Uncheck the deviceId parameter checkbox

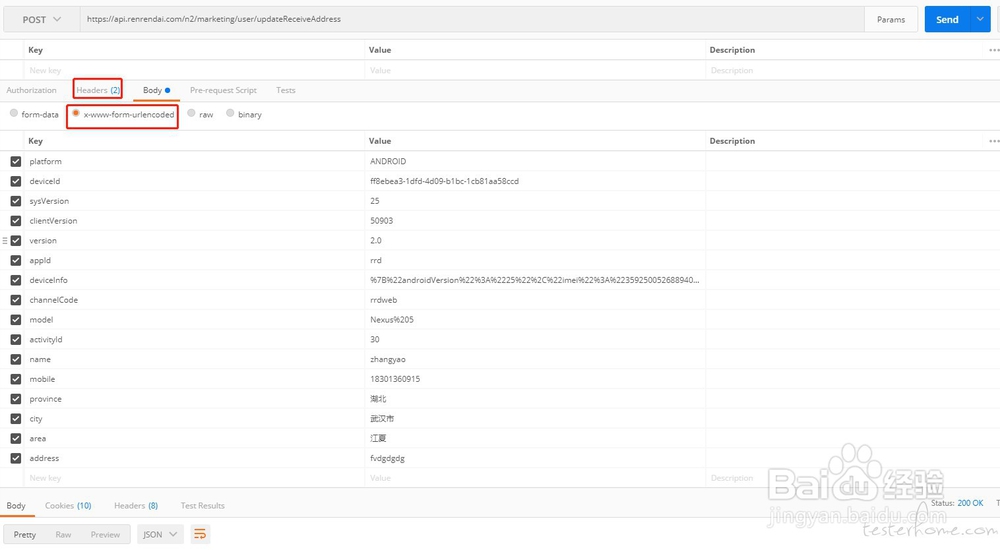[16, 181]
